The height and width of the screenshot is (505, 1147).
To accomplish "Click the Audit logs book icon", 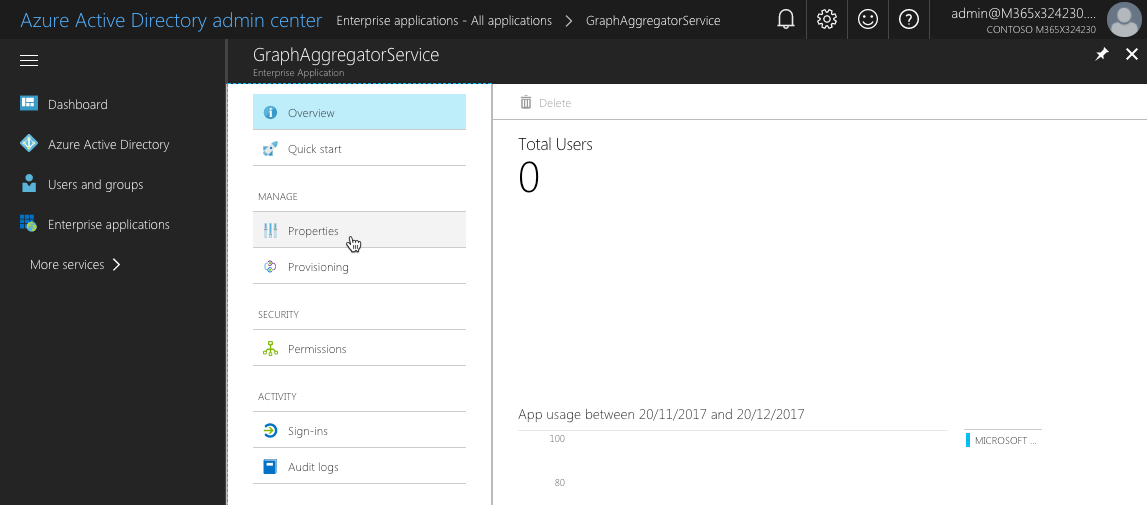I will (x=270, y=467).
